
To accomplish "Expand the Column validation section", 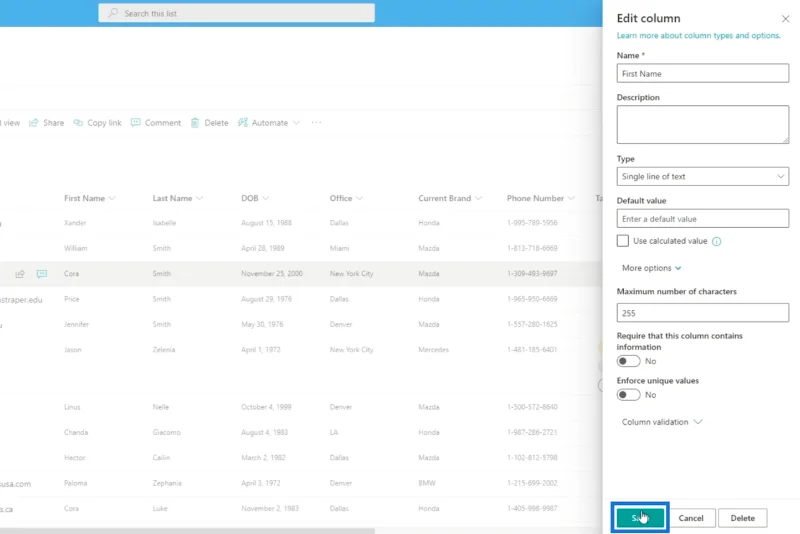I will [x=662, y=422].
